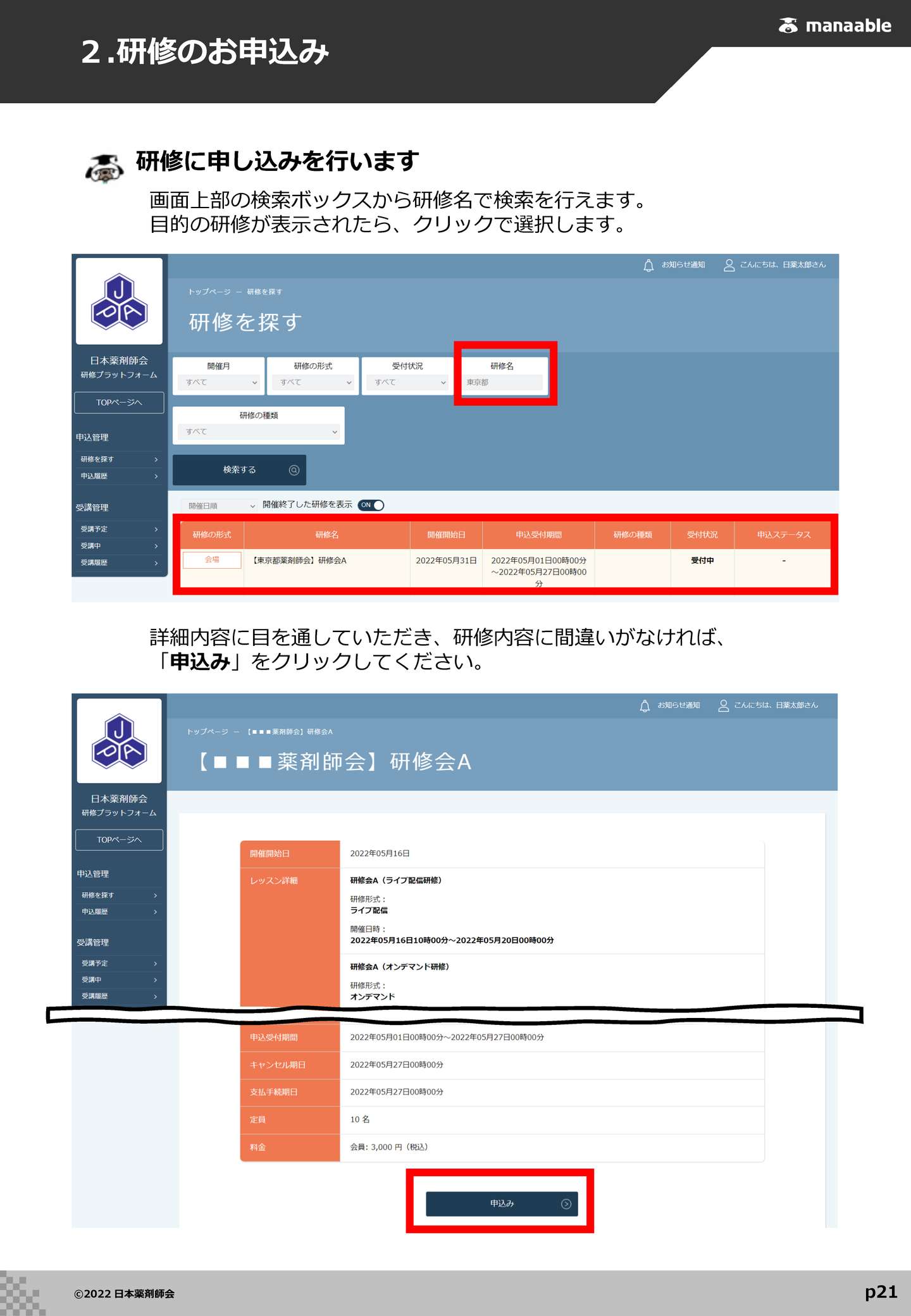Image resolution: width=911 pixels, height=1316 pixels.
Task: Click the mascot icon beside the heading
Action: click(104, 168)
